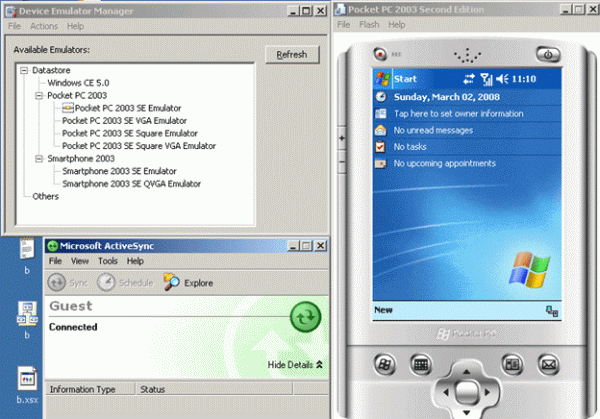Select Windows CE 5.0 in the emulator tree
The height and width of the screenshot is (419, 600).
[78, 83]
